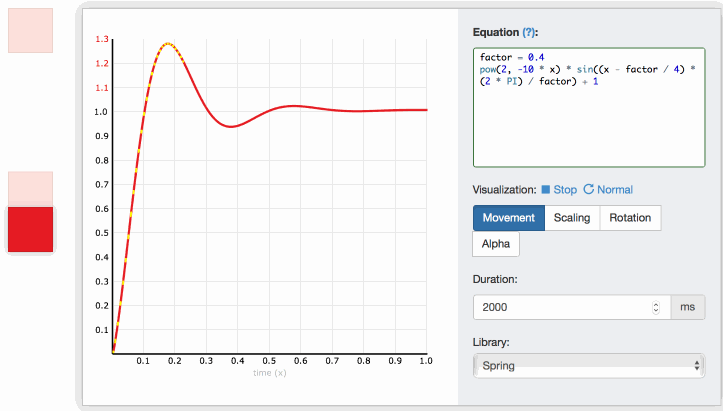Click the Visualization: label

pos(504,190)
